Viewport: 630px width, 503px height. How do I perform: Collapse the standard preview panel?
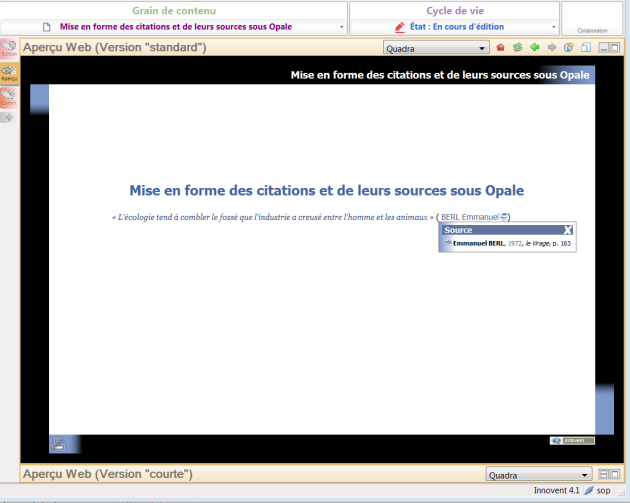[603, 47]
